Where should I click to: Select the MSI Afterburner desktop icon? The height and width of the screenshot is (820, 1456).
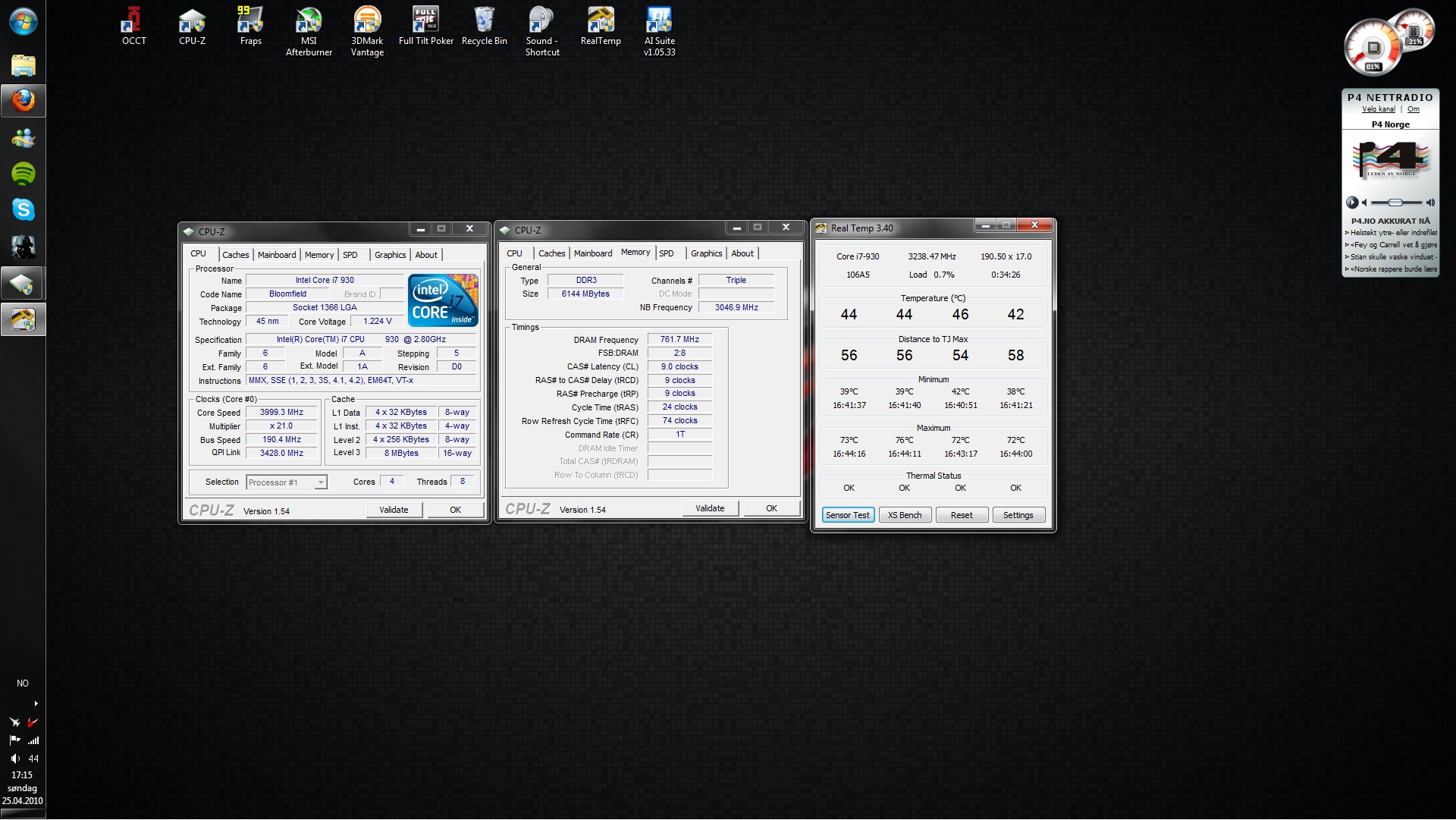click(309, 32)
